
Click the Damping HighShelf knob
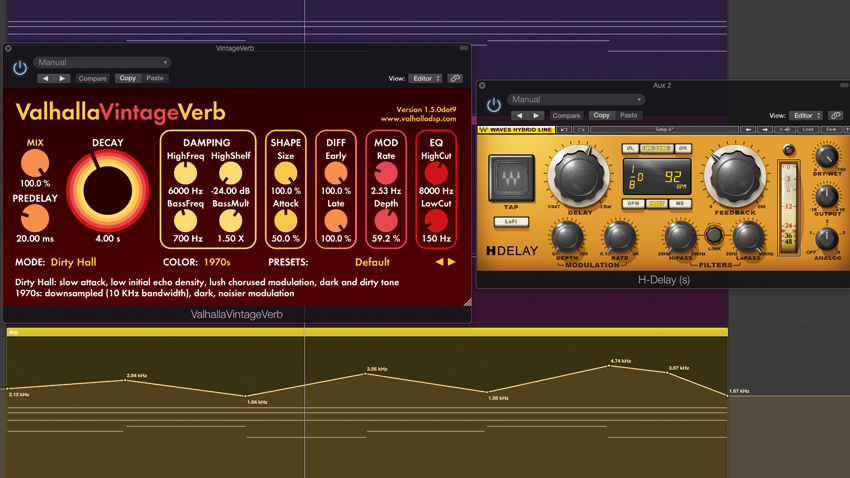pos(230,173)
